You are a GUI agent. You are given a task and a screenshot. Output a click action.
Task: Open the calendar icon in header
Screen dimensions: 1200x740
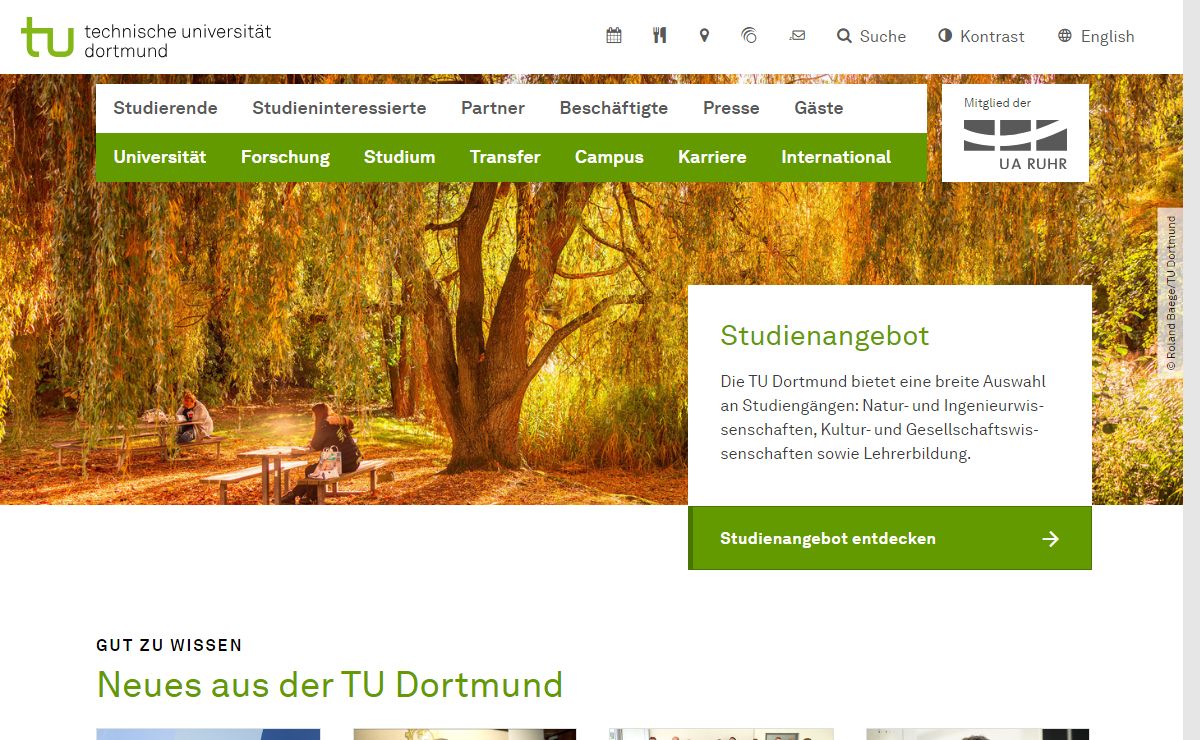point(614,36)
